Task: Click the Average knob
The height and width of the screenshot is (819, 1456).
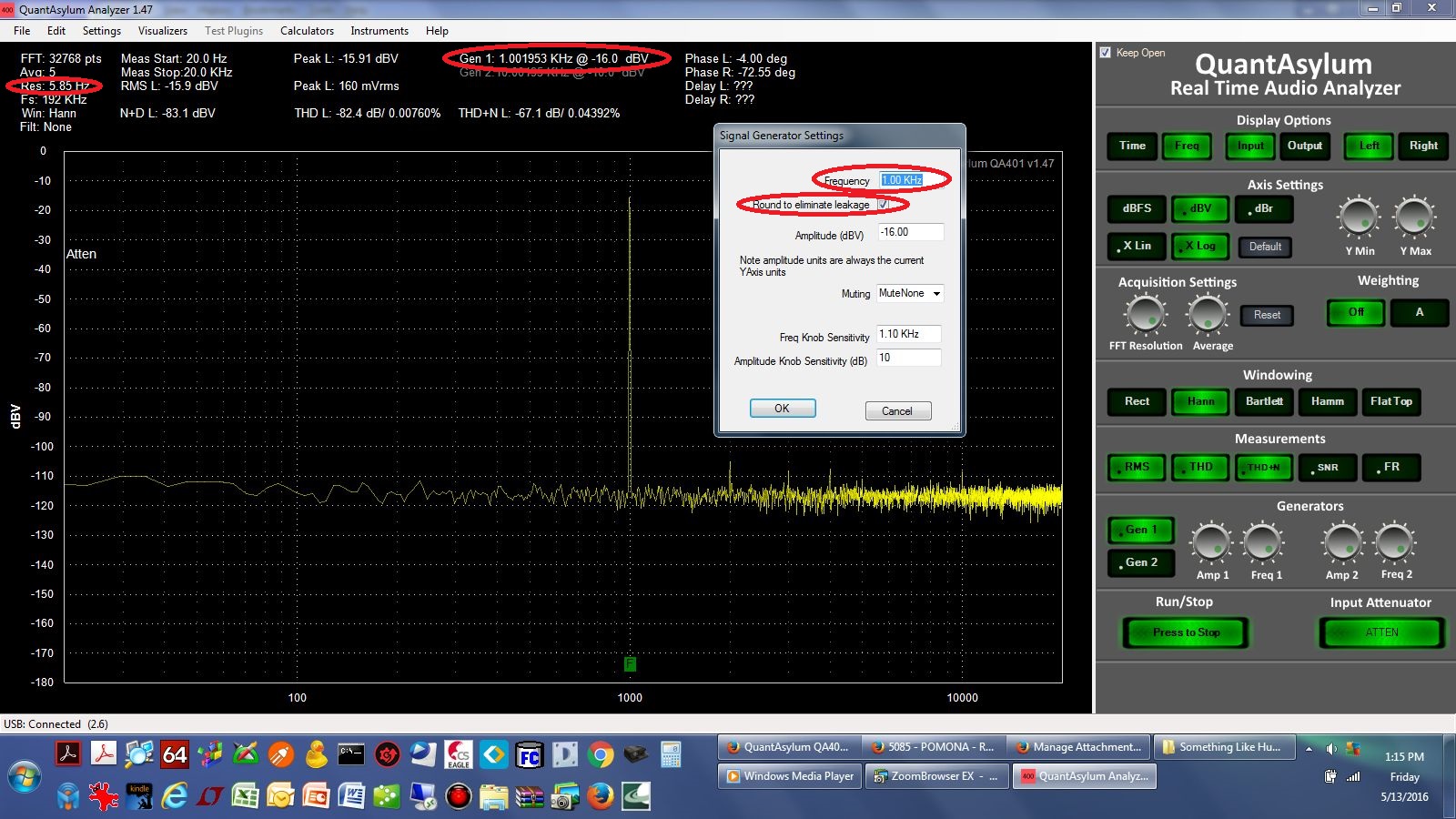Action: pyautogui.click(x=1208, y=315)
